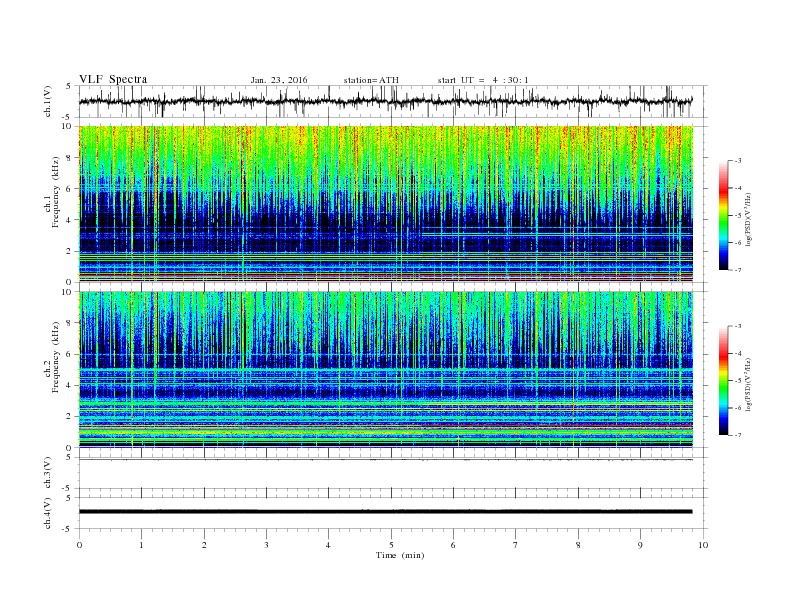Click the lower color scale bar beside ch.2
The width and height of the screenshot is (792, 612).
(x=723, y=380)
